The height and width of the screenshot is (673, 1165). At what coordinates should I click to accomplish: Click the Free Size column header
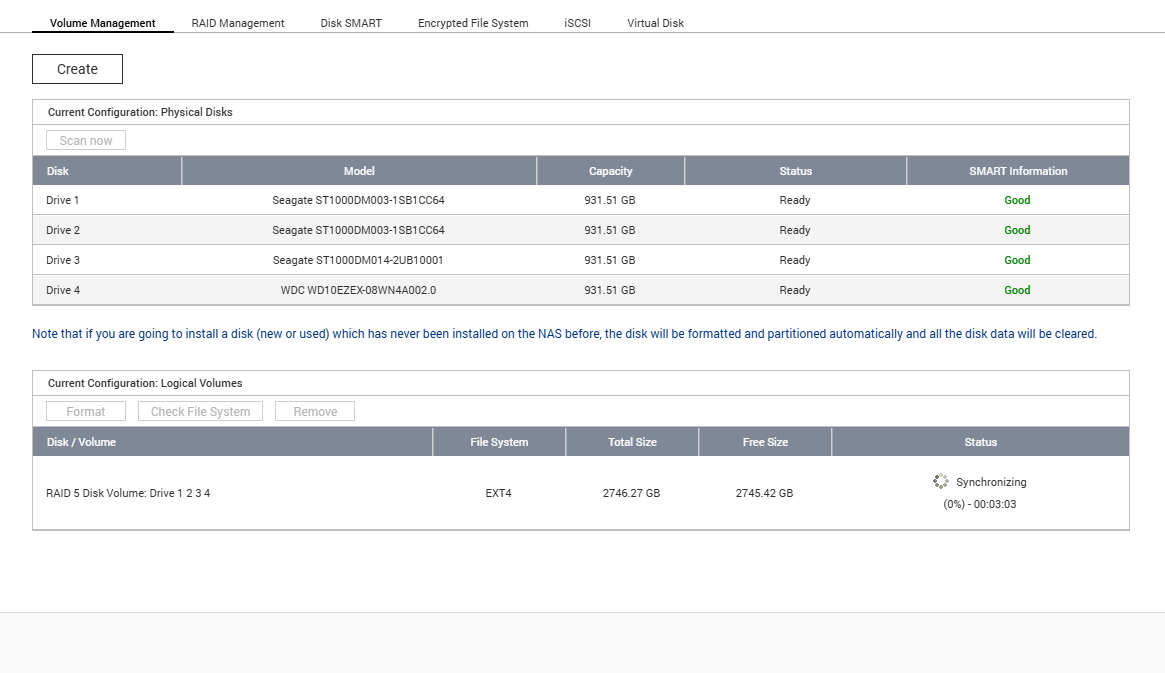pyautogui.click(x=765, y=442)
